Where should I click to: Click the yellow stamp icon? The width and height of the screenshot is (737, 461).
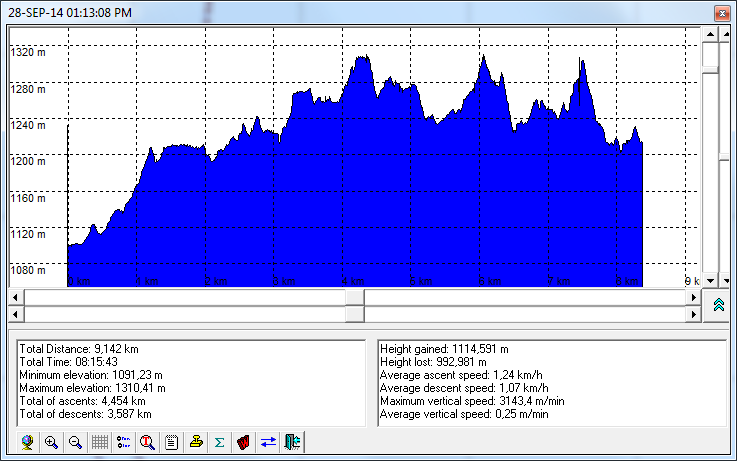[196, 441]
